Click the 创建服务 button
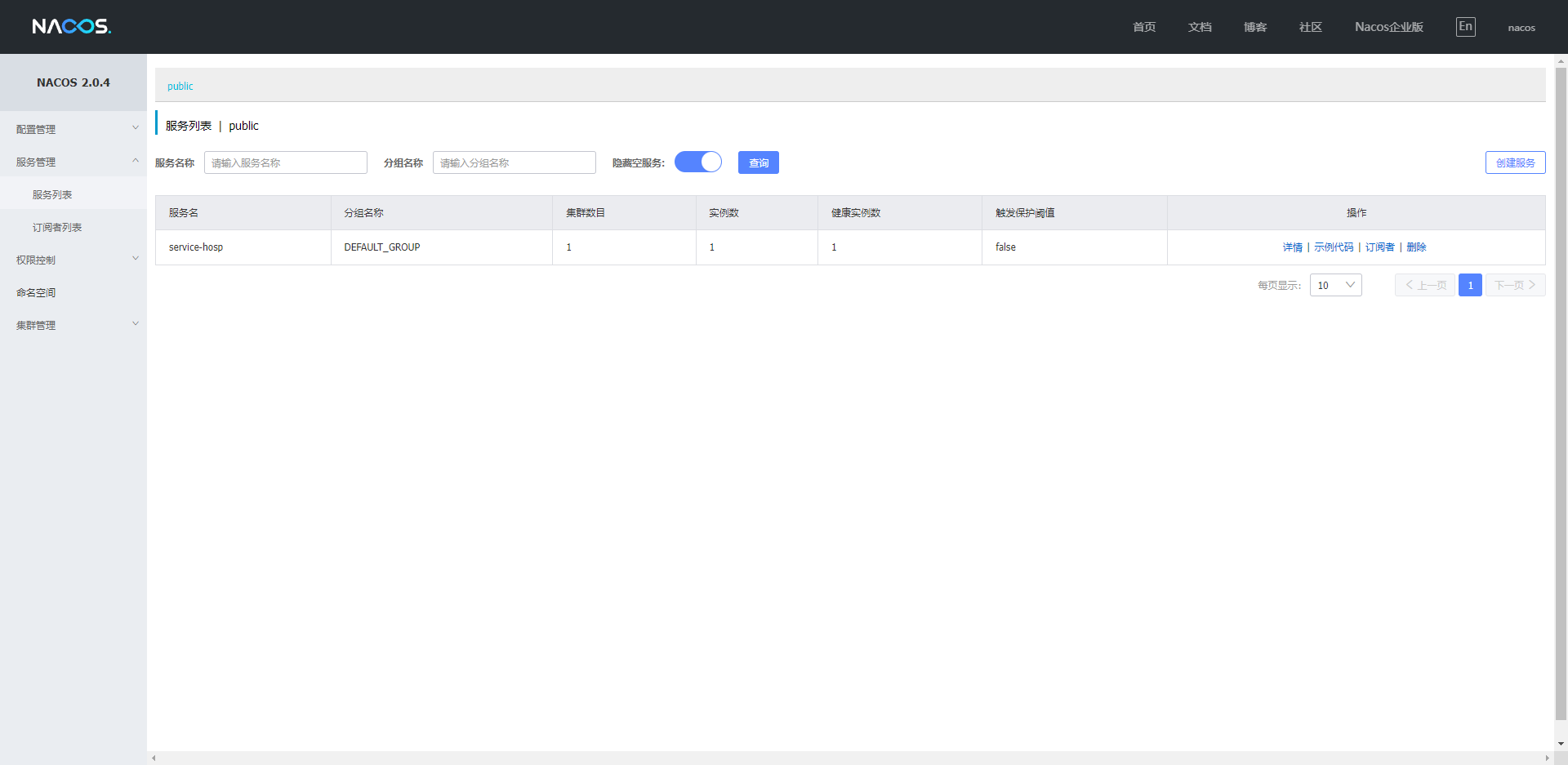This screenshot has height=765, width=1568. click(x=1515, y=162)
